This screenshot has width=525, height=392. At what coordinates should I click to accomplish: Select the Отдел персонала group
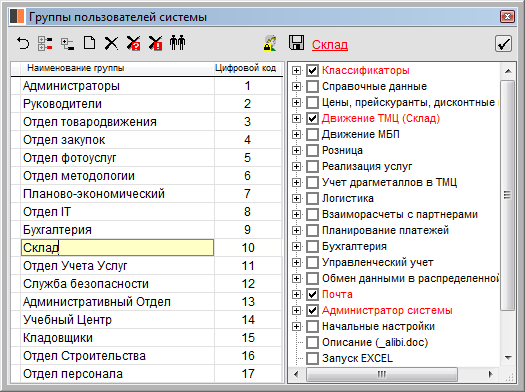(117, 374)
